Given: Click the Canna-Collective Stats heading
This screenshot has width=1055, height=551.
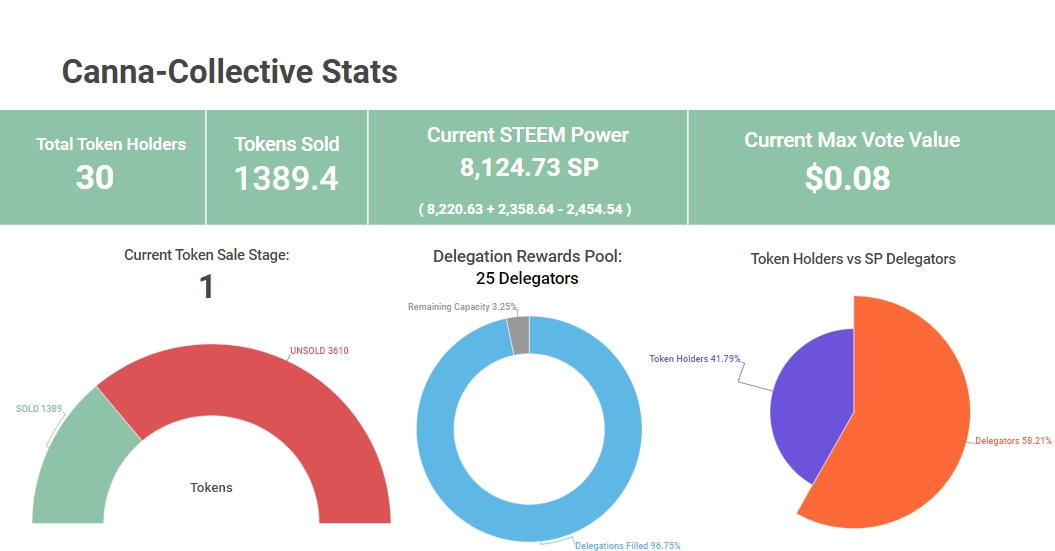Looking at the screenshot, I should point(229,72).
